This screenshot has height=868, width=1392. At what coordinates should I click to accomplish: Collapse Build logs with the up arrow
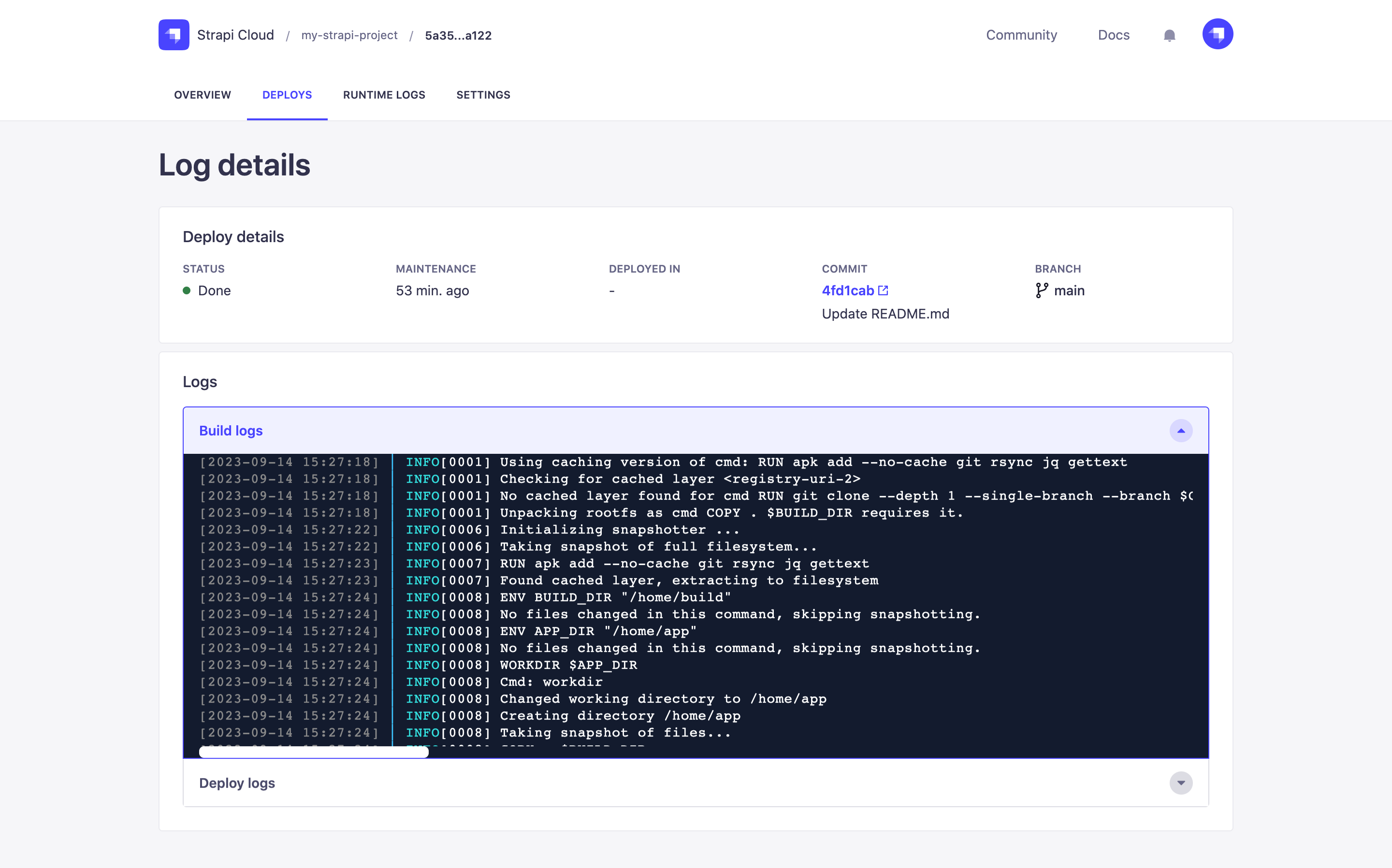tap(1180, 431)
